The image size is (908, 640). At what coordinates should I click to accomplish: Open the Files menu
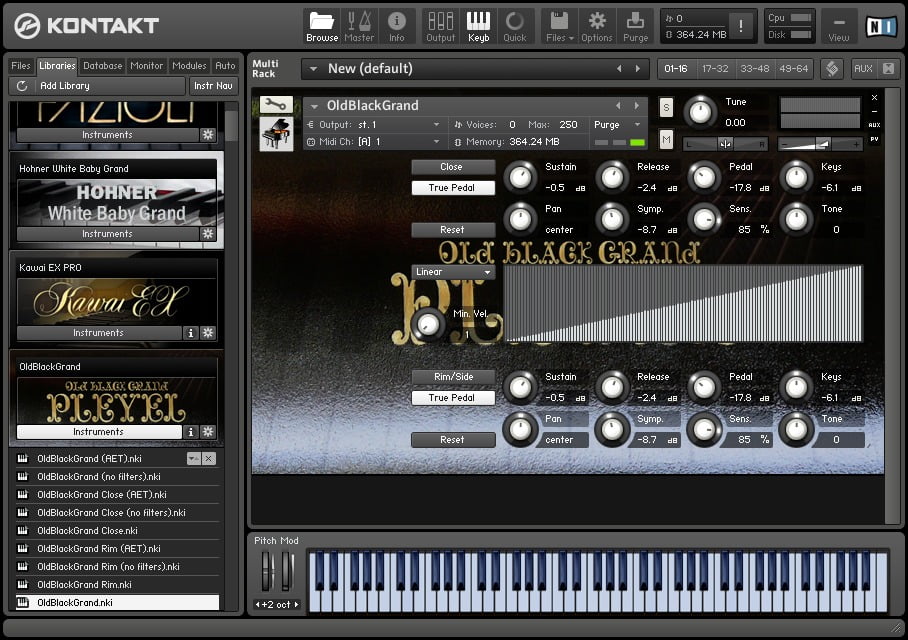click(x=559, y=27)
